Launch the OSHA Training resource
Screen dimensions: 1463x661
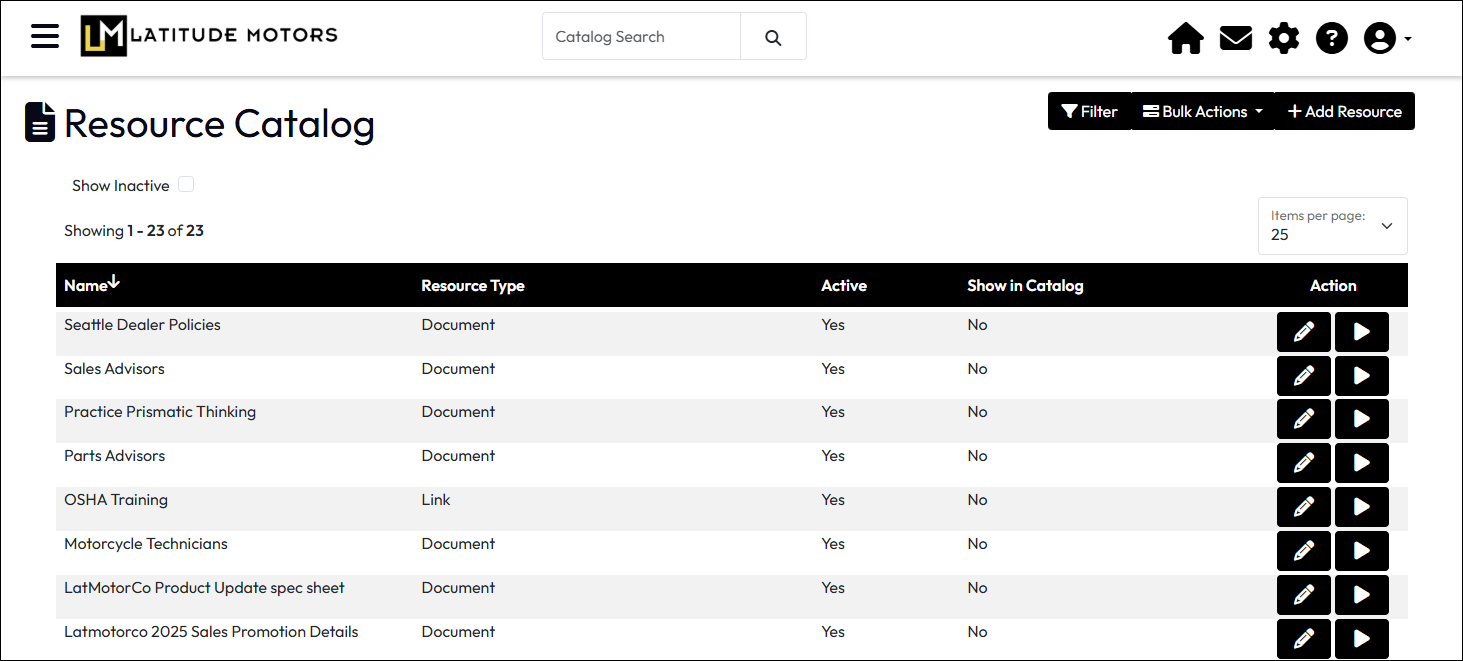pyautogui.click(x=1362, y=507)
